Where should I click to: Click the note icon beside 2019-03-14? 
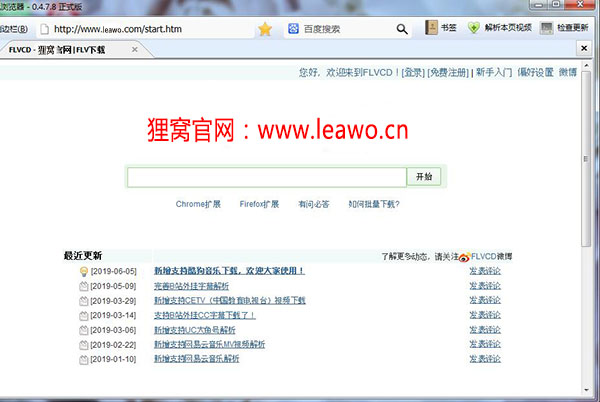point(83,316)
